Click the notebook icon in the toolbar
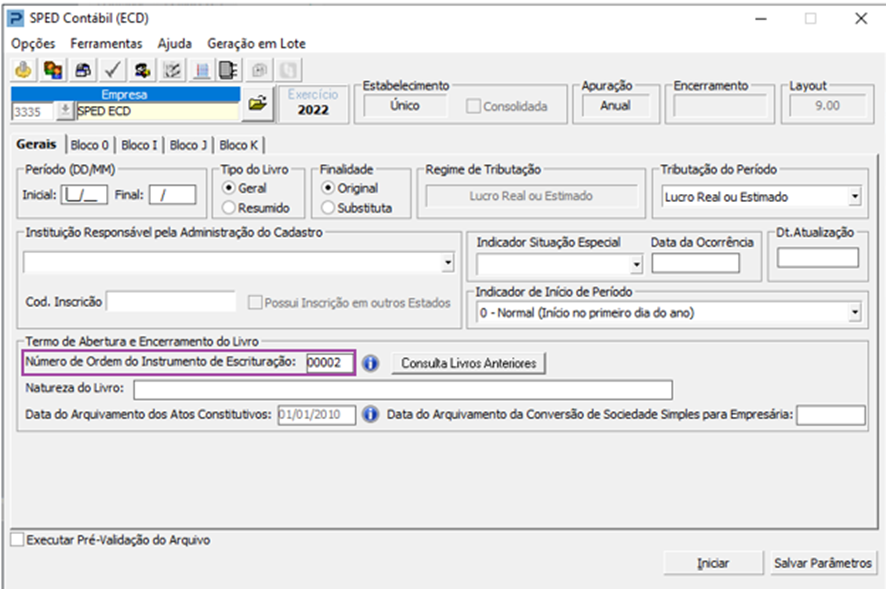The image size is (886, 589). click(228, 70)
